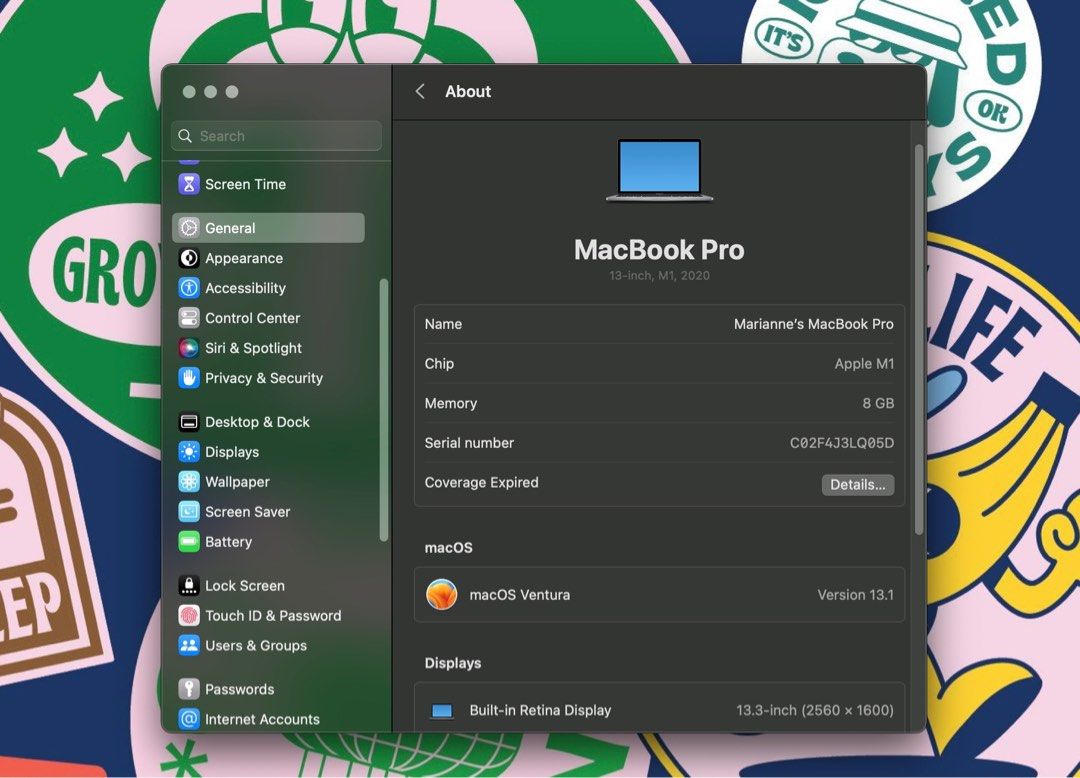The width and height of the screenshot is (1080, 778).
Task: Click the macOS Ventura logo icon
Action: pyautogui.click(x=441, y=595)
